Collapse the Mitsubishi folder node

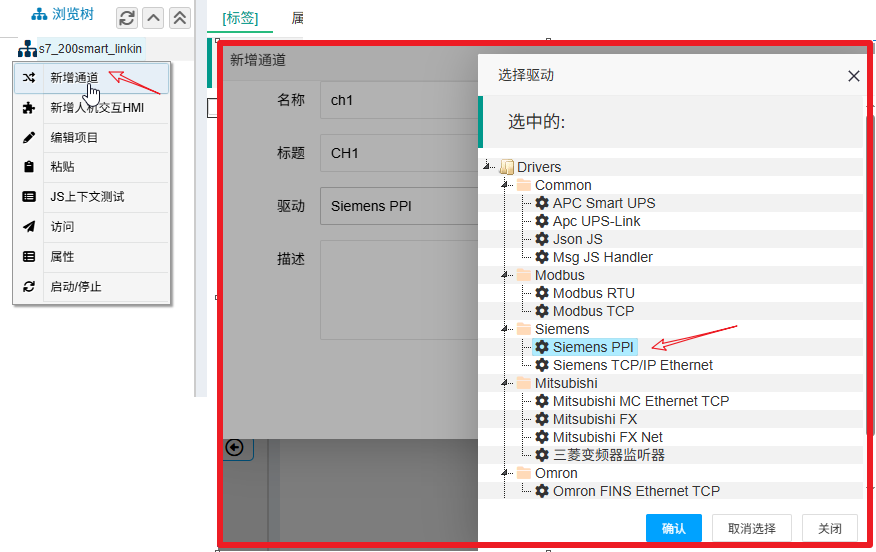pos(506,383)
